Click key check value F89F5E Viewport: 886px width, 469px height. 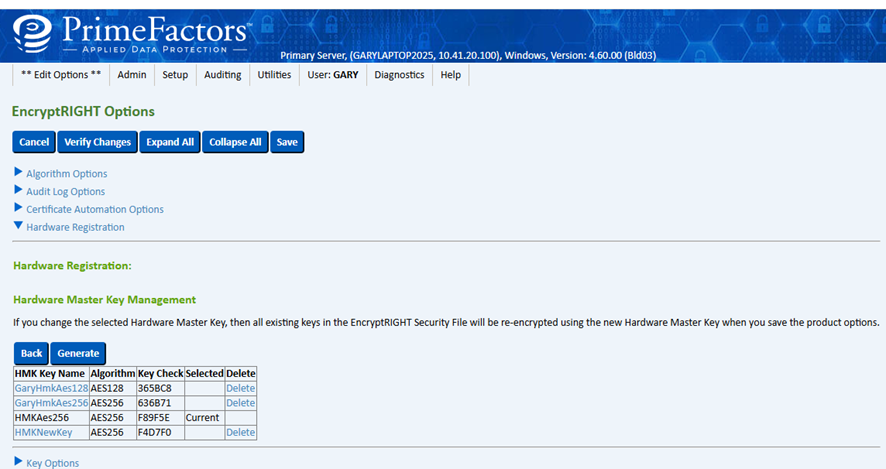160,418
